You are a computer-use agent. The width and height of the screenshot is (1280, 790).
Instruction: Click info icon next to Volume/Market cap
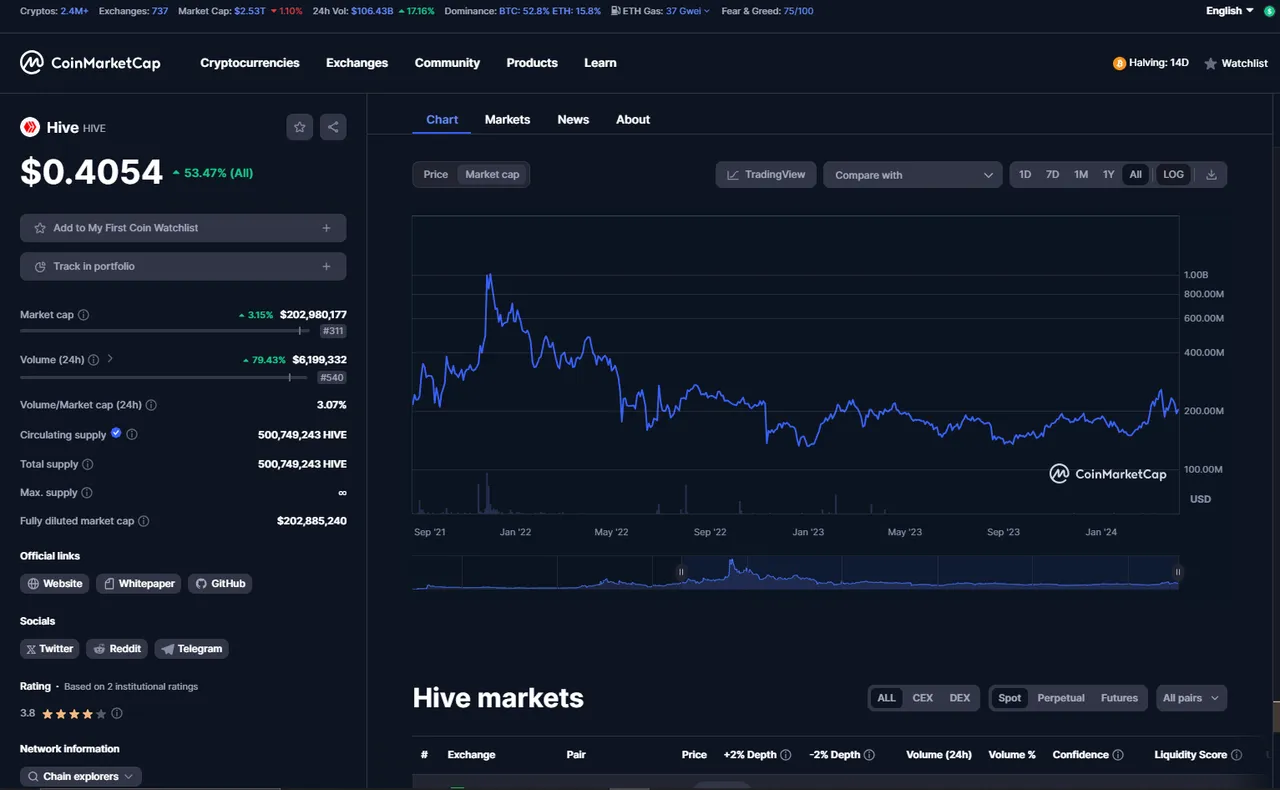(x=151, y=405)
